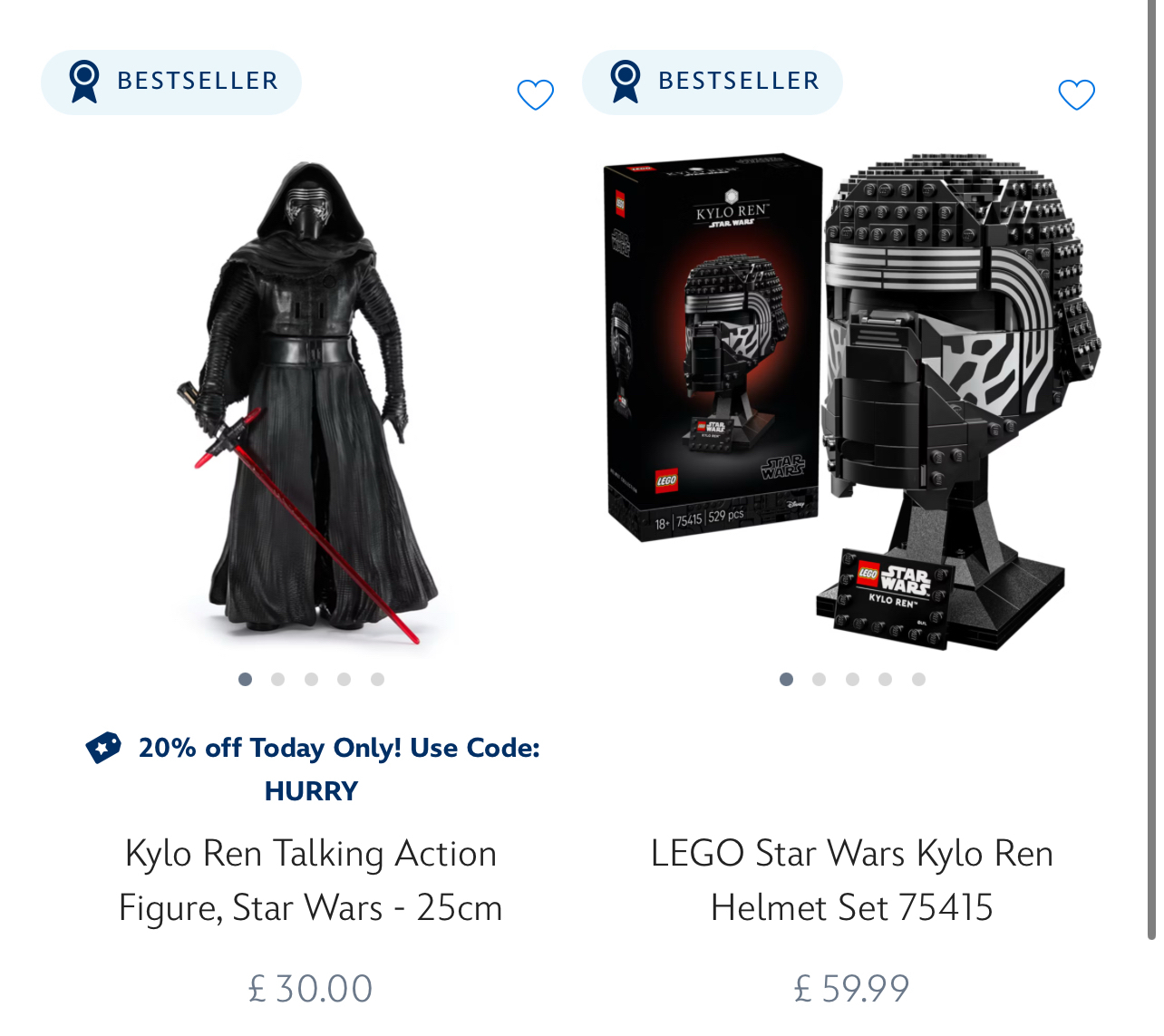This screenshot has width=1164, height=1036.
Task: Open Kylo Ren Talking Action Figure title link
Action: [310, 880]
